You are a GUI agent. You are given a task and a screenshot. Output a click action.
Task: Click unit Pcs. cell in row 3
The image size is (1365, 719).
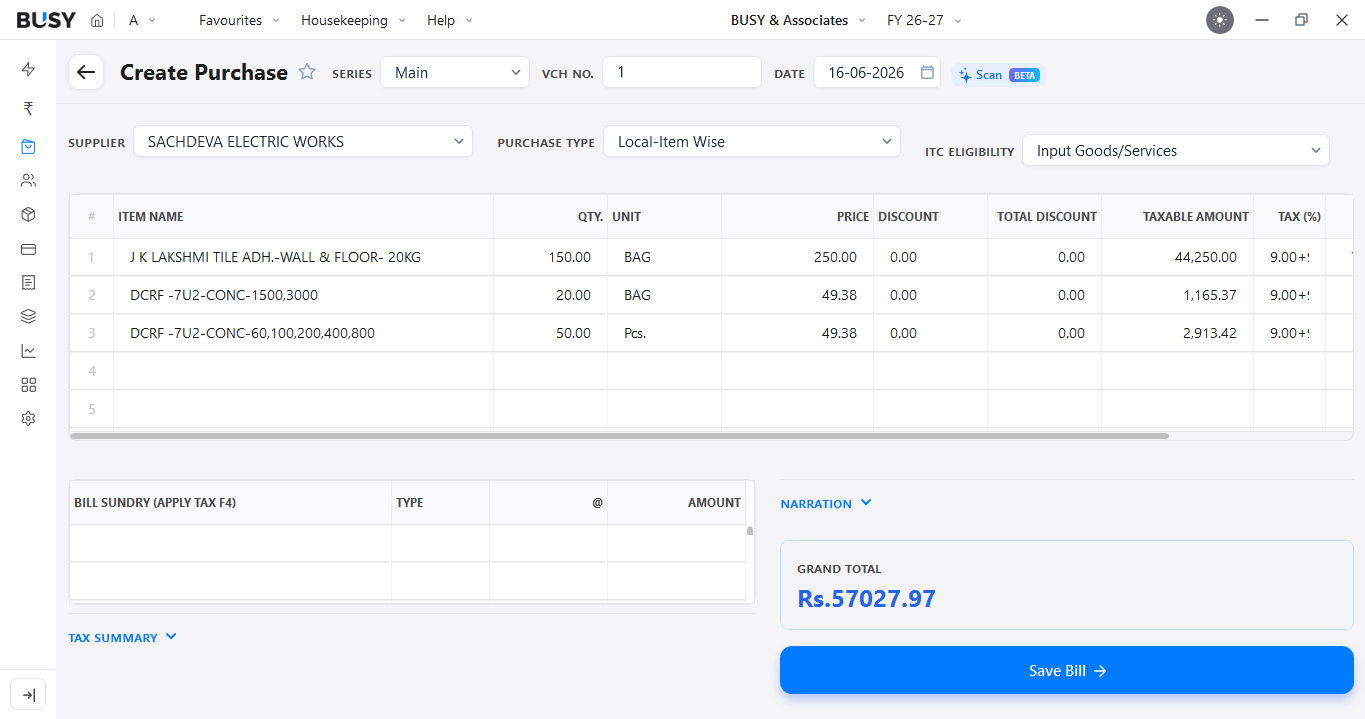(664, 333)
